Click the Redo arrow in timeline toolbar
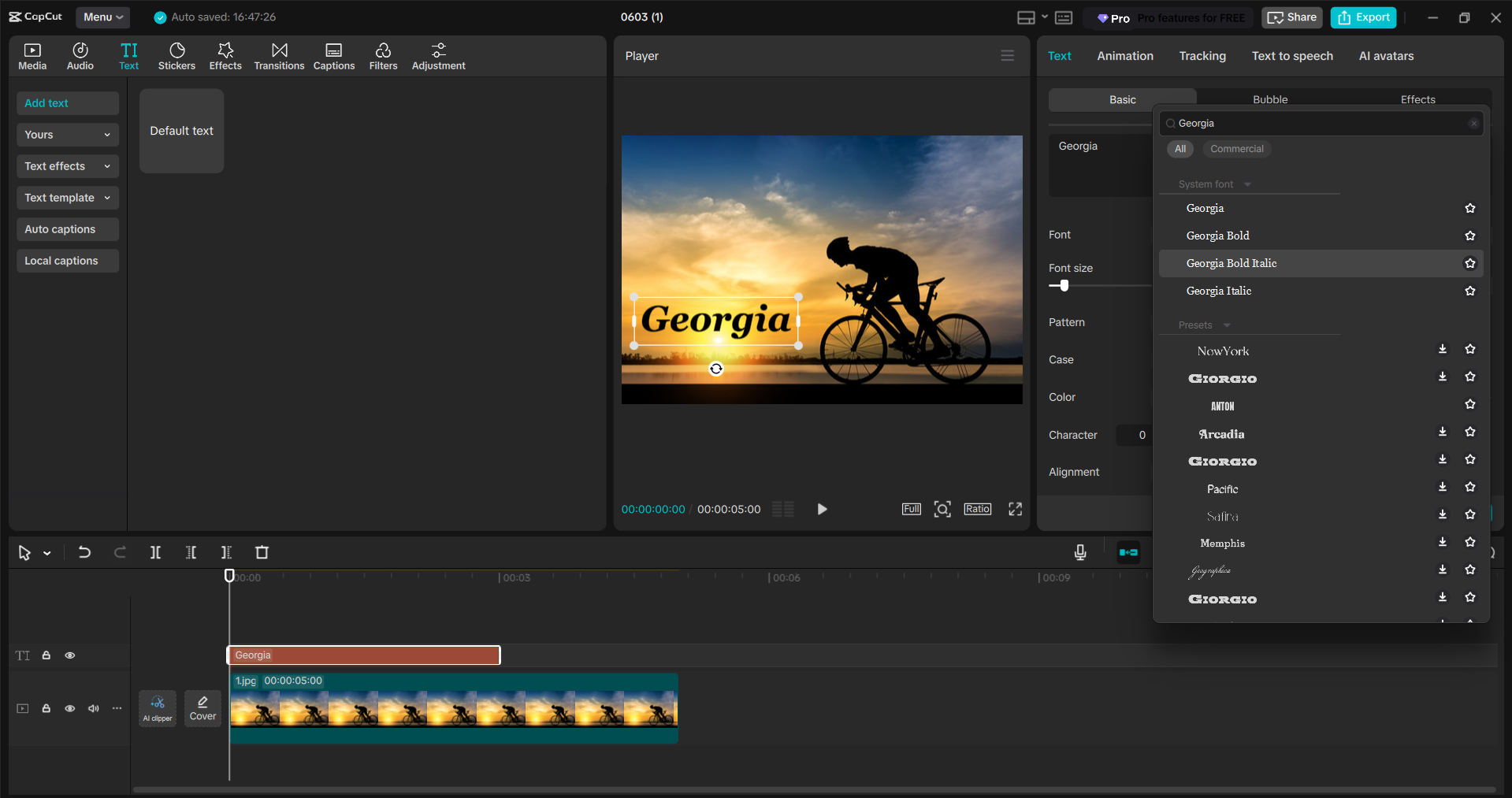This screenshot has width=1512, height=798. tap(120, 552)
